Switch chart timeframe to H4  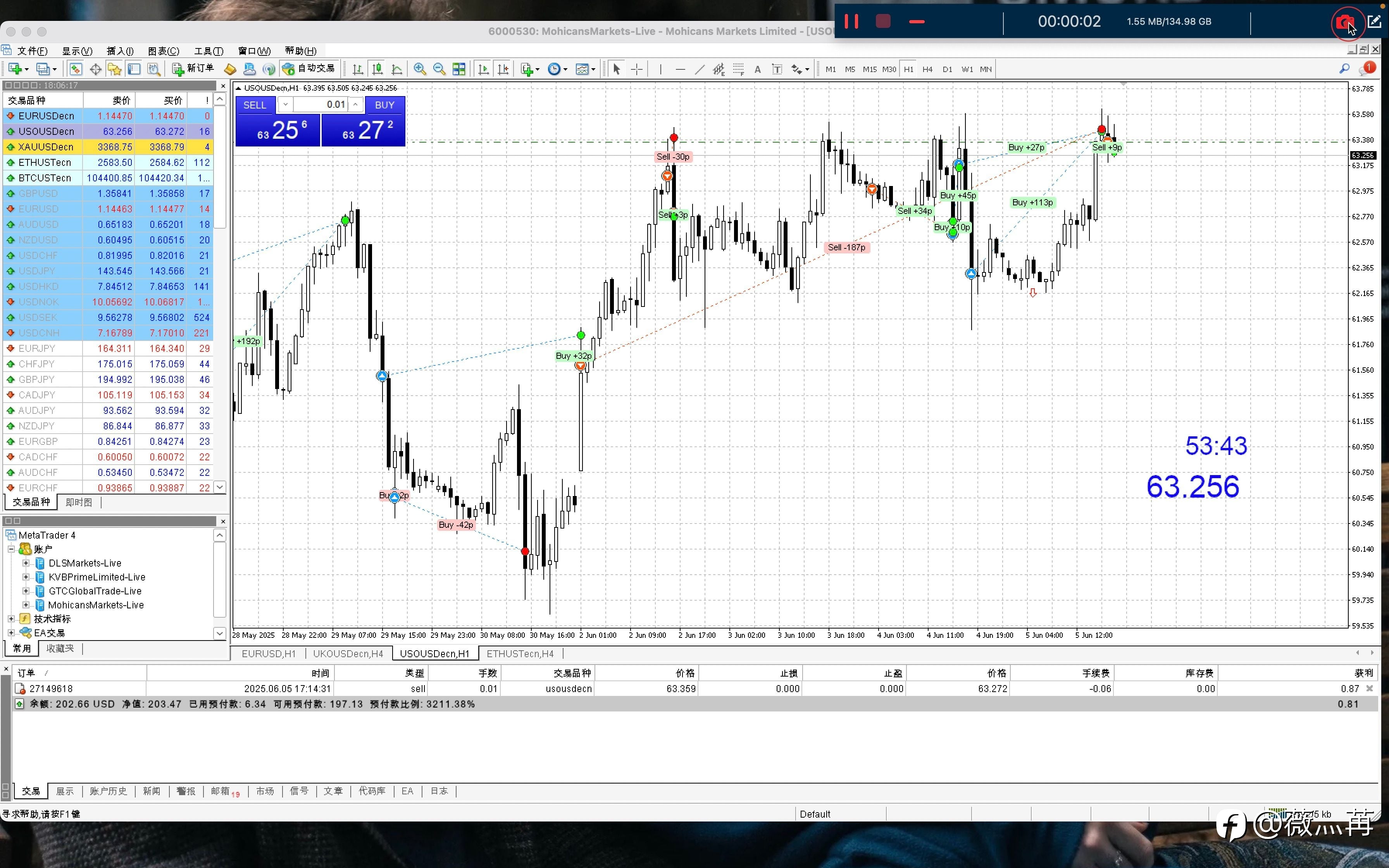click(927, 69)
